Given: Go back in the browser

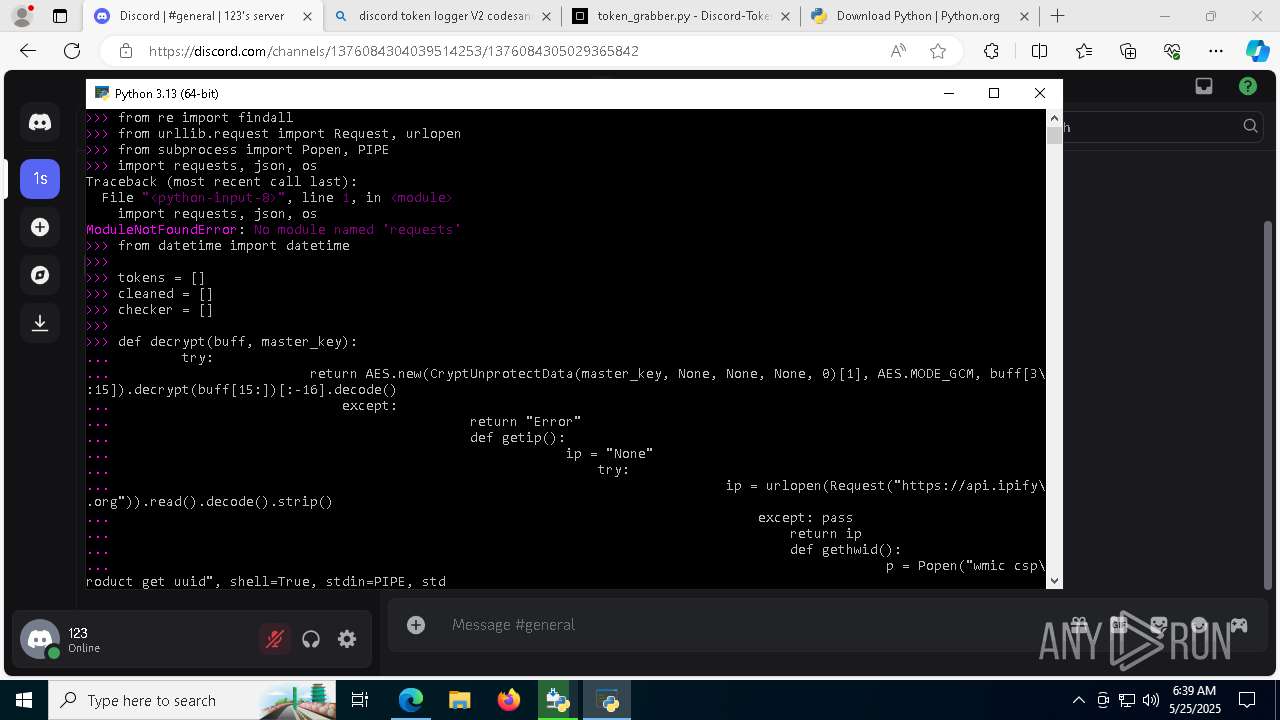Looking at the screenshot, I should [28, 51].
